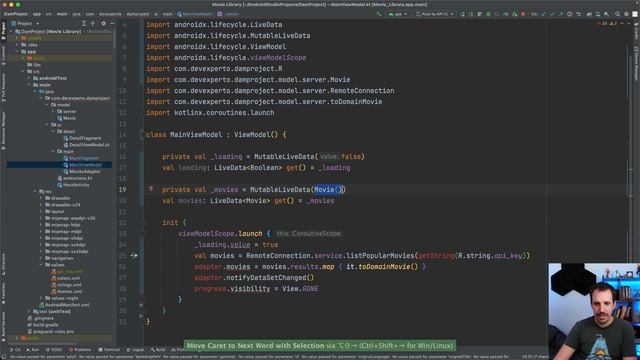640x360 pixels.
Task: Collapse the detail package
Action: (53, 131)
